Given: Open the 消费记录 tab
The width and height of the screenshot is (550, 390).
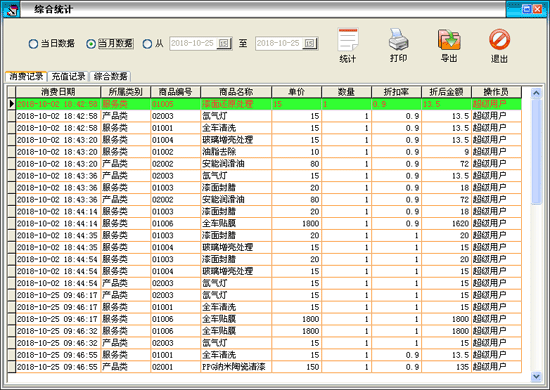Looking at the screenshot, I should [26, 76].
